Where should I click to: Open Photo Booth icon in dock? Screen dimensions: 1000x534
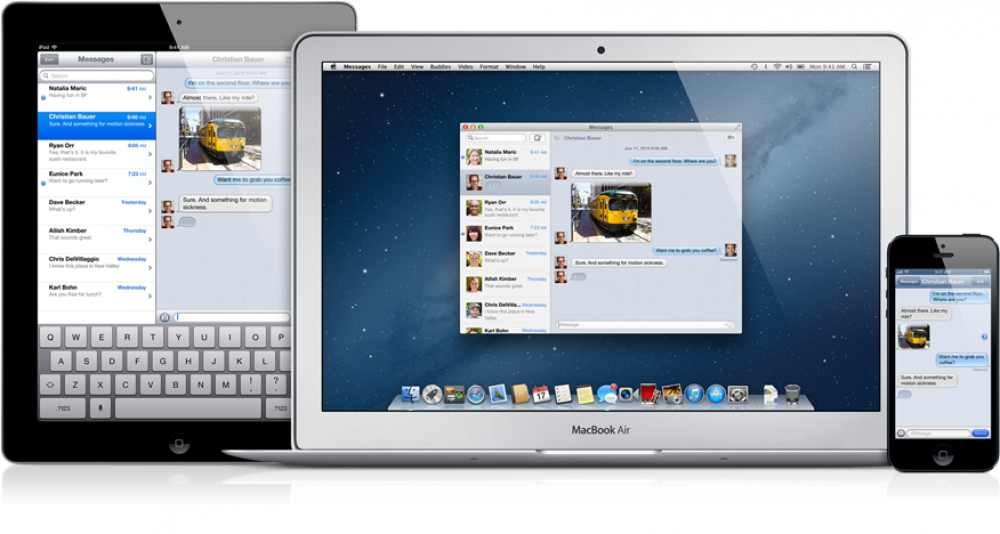pos(649,394)
